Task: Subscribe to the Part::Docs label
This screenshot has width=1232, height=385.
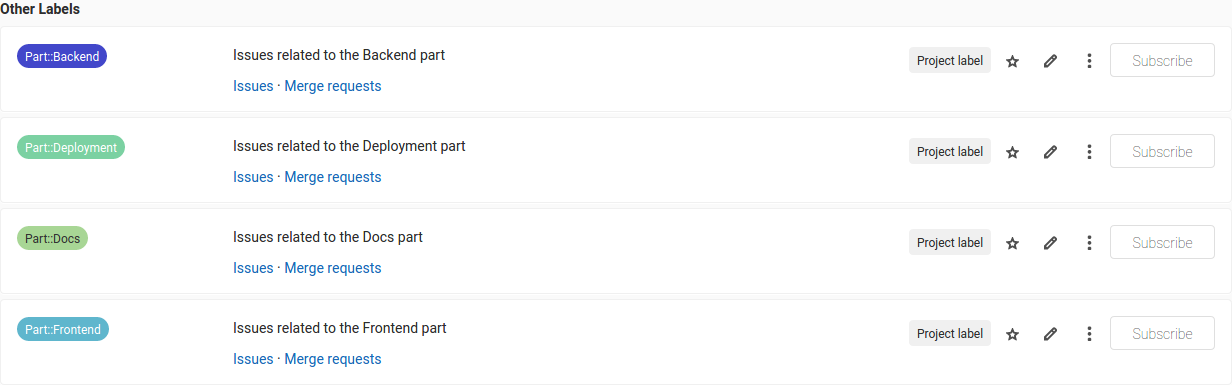Action: pos(1162,243)
